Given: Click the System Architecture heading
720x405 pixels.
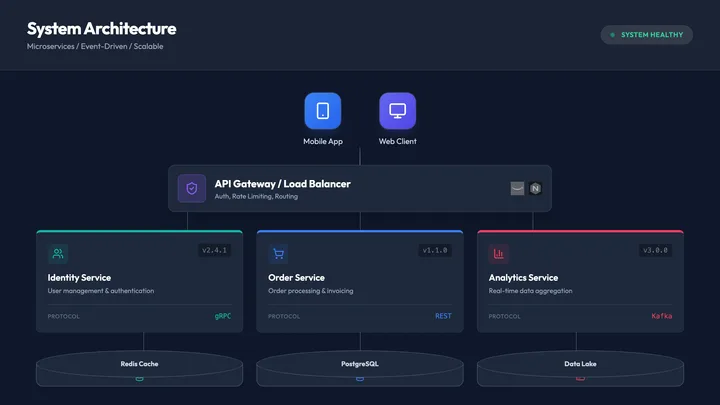Looking at the screenshot, I should pyautogui.click(x=101, y=28).
